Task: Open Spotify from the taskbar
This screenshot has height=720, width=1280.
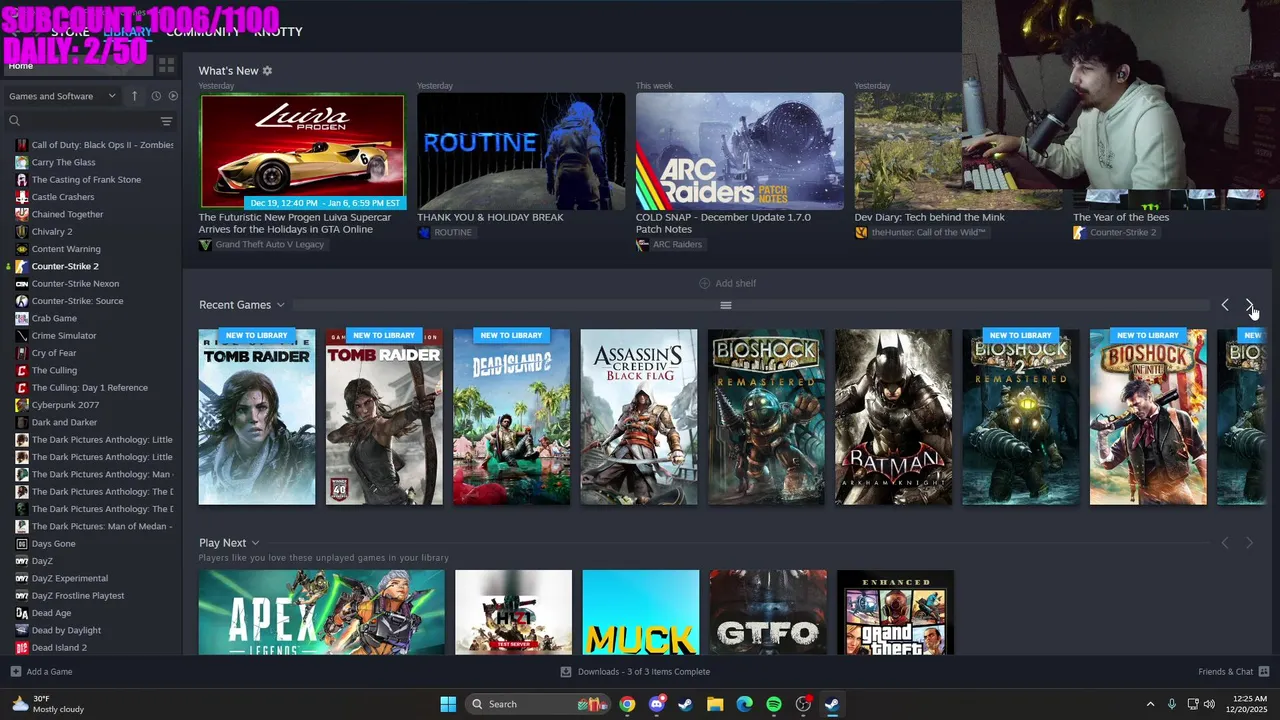Action: coord(774,704)
